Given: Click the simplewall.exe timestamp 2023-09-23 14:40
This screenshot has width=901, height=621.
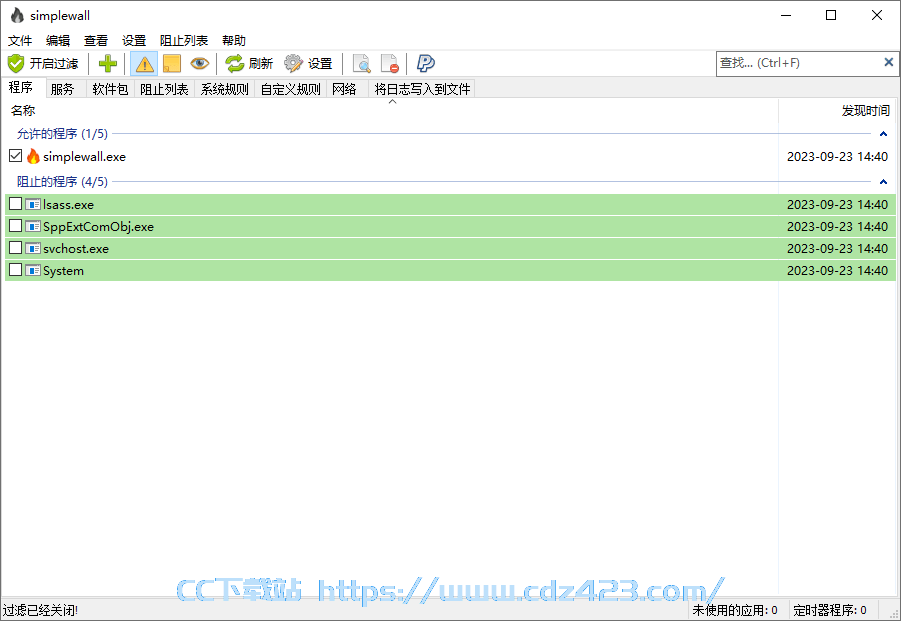Looking at the screenshot, I should [x=837, y=157].
